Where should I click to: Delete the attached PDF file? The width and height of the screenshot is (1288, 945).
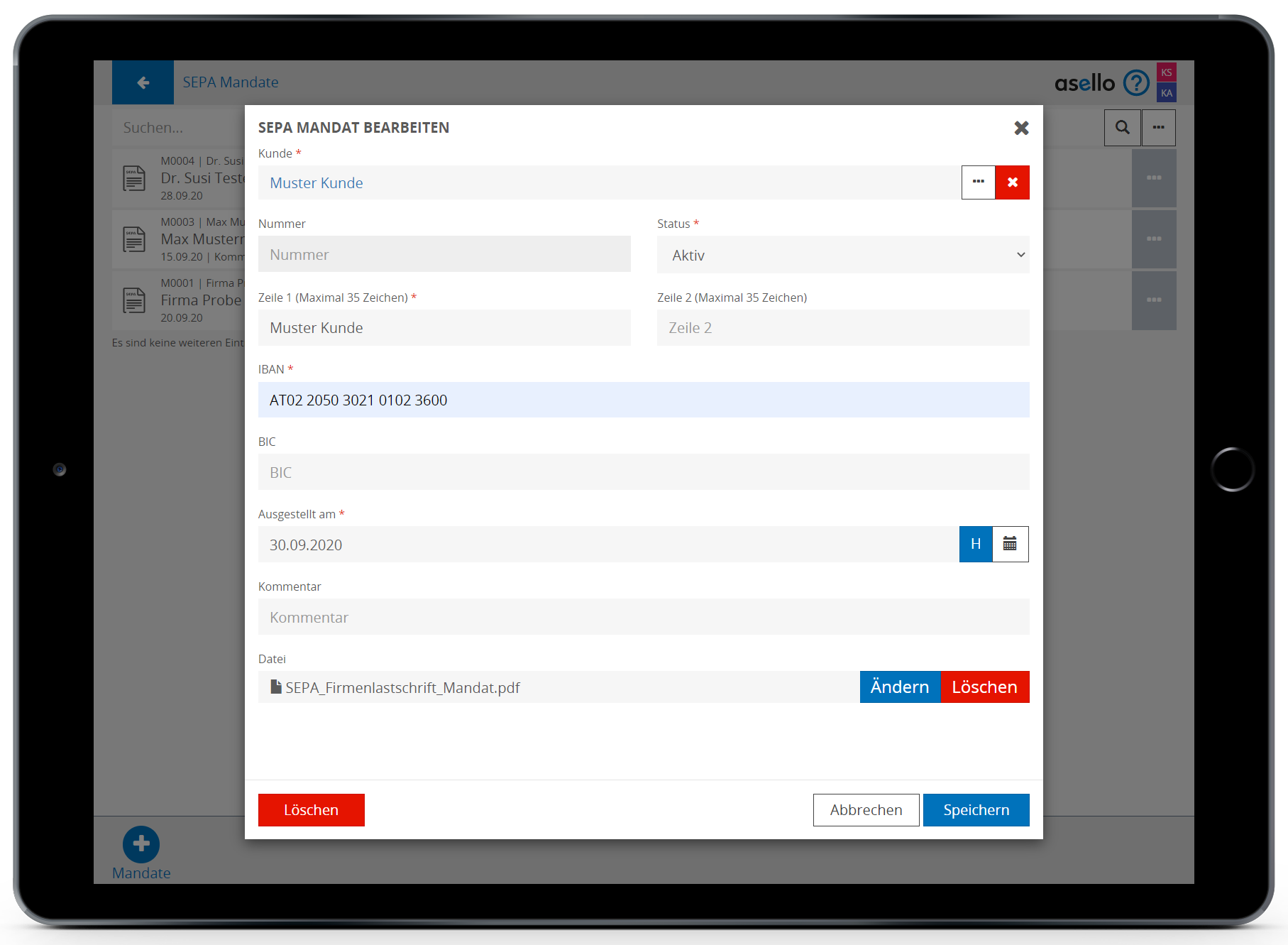[x=984, y=687]
